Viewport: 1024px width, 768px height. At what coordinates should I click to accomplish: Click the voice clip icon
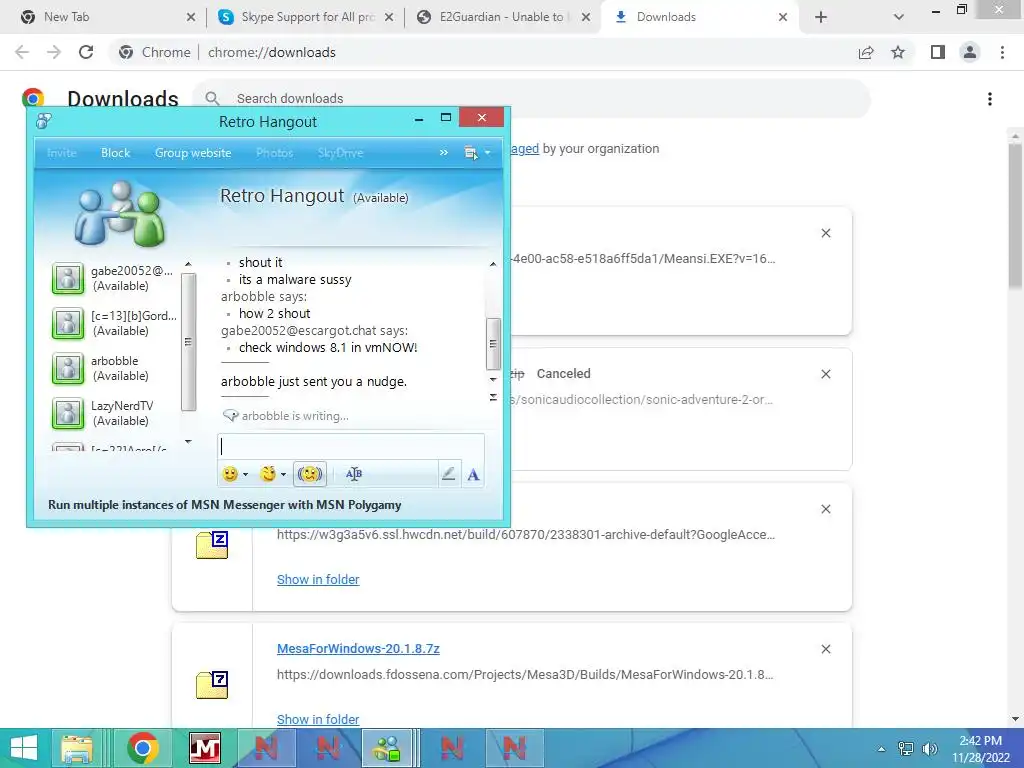354,474
